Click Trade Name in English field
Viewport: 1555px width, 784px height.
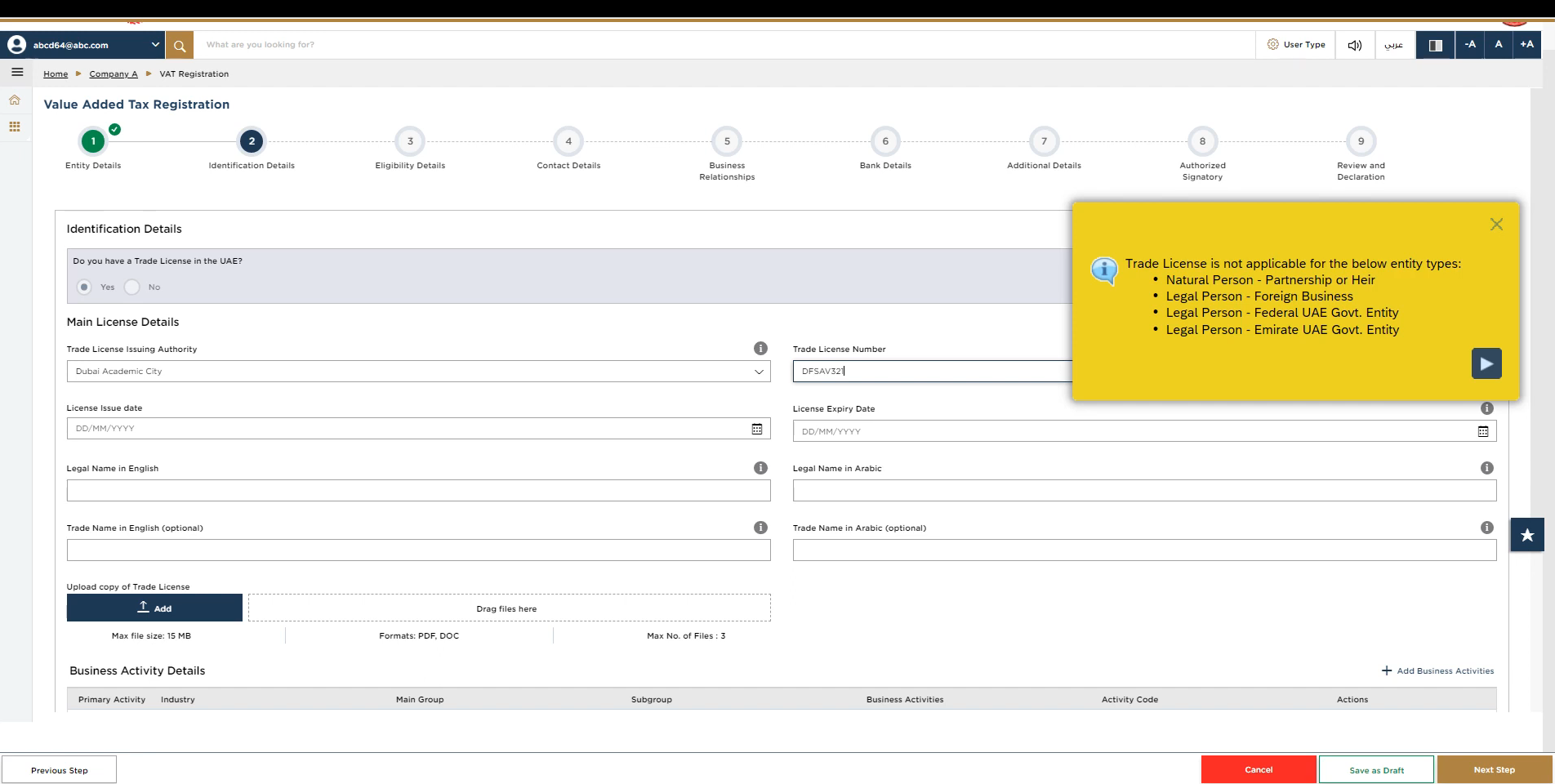(418, 550)
